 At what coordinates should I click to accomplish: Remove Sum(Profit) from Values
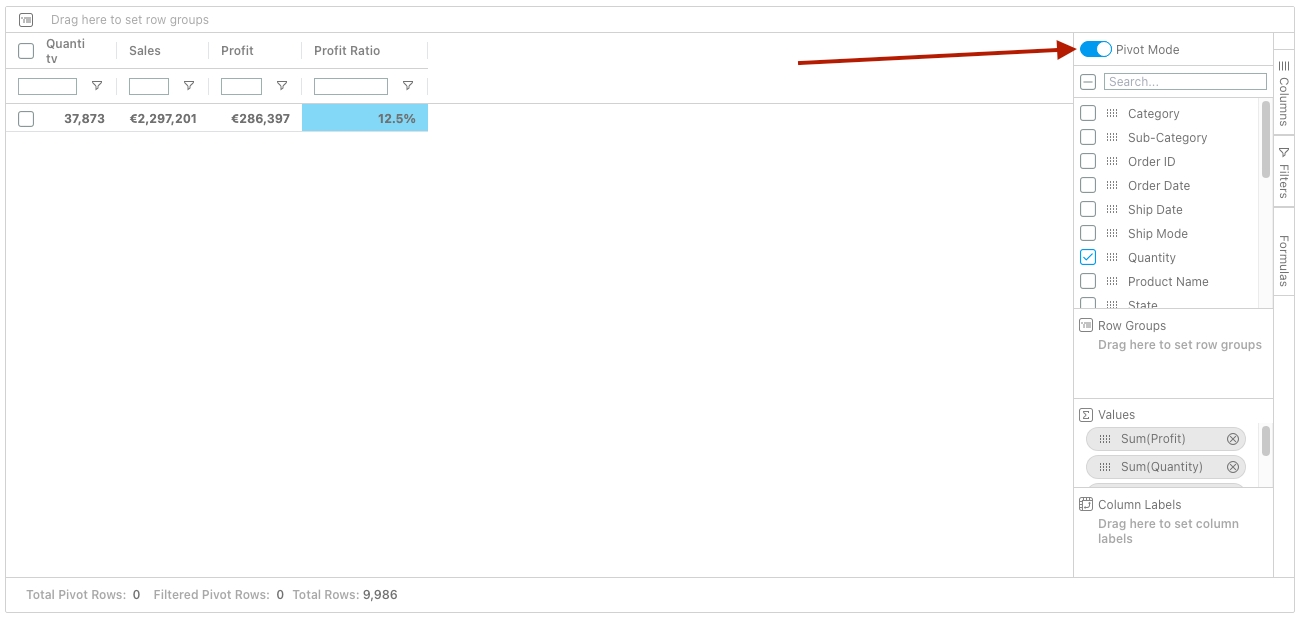pyautogui.click(x=1233, y=439)
